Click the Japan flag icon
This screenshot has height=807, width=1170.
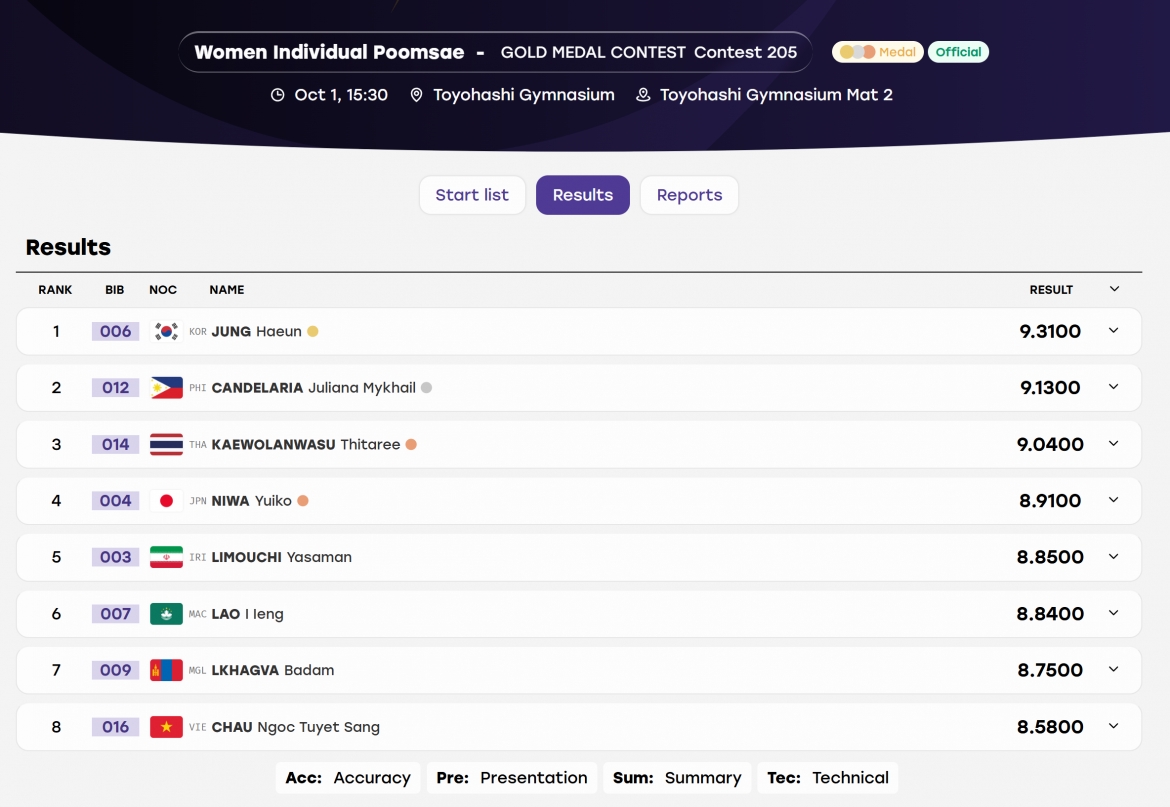click(x=166, y=500)
